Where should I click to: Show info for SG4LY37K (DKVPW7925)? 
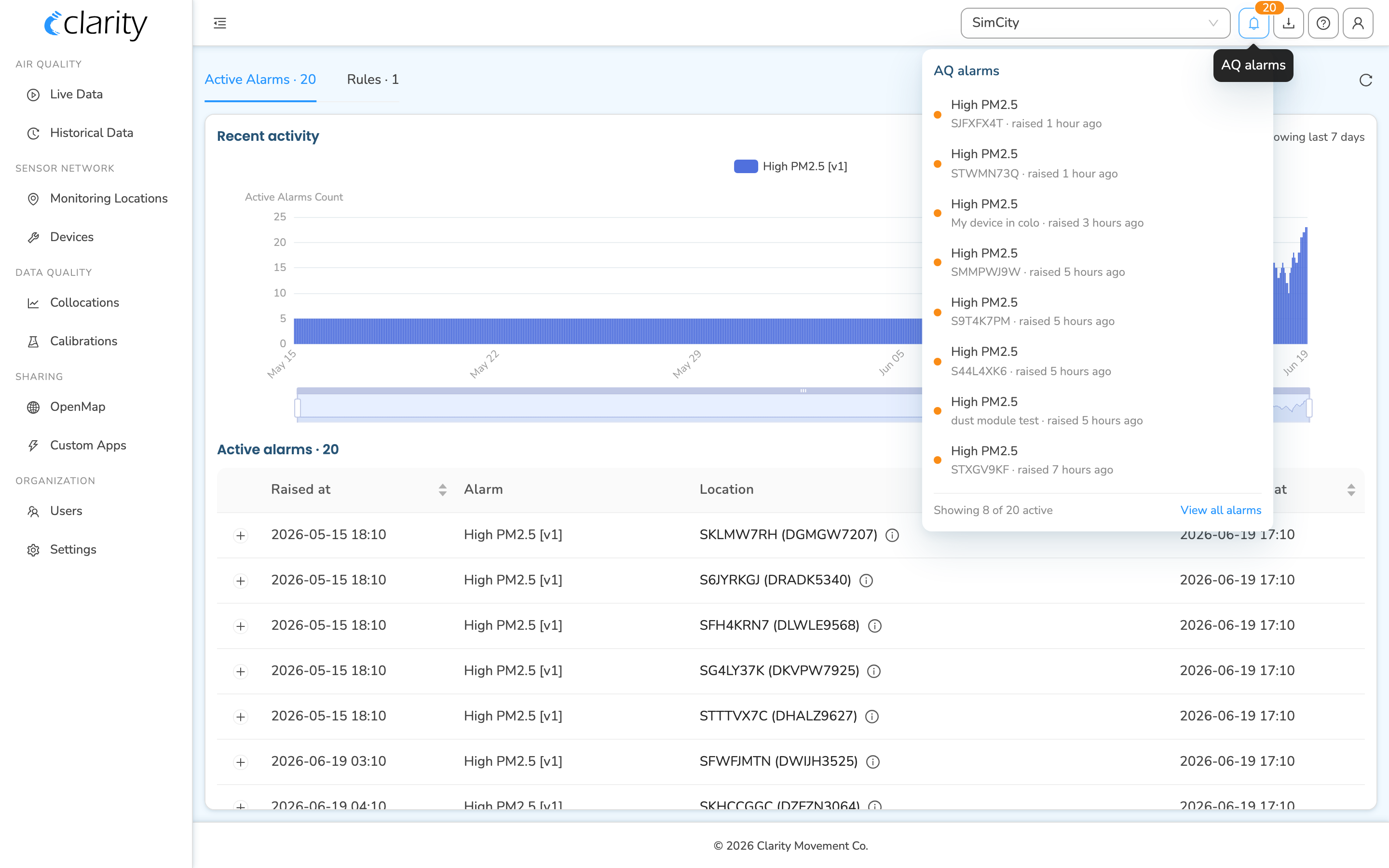(873, 672)
